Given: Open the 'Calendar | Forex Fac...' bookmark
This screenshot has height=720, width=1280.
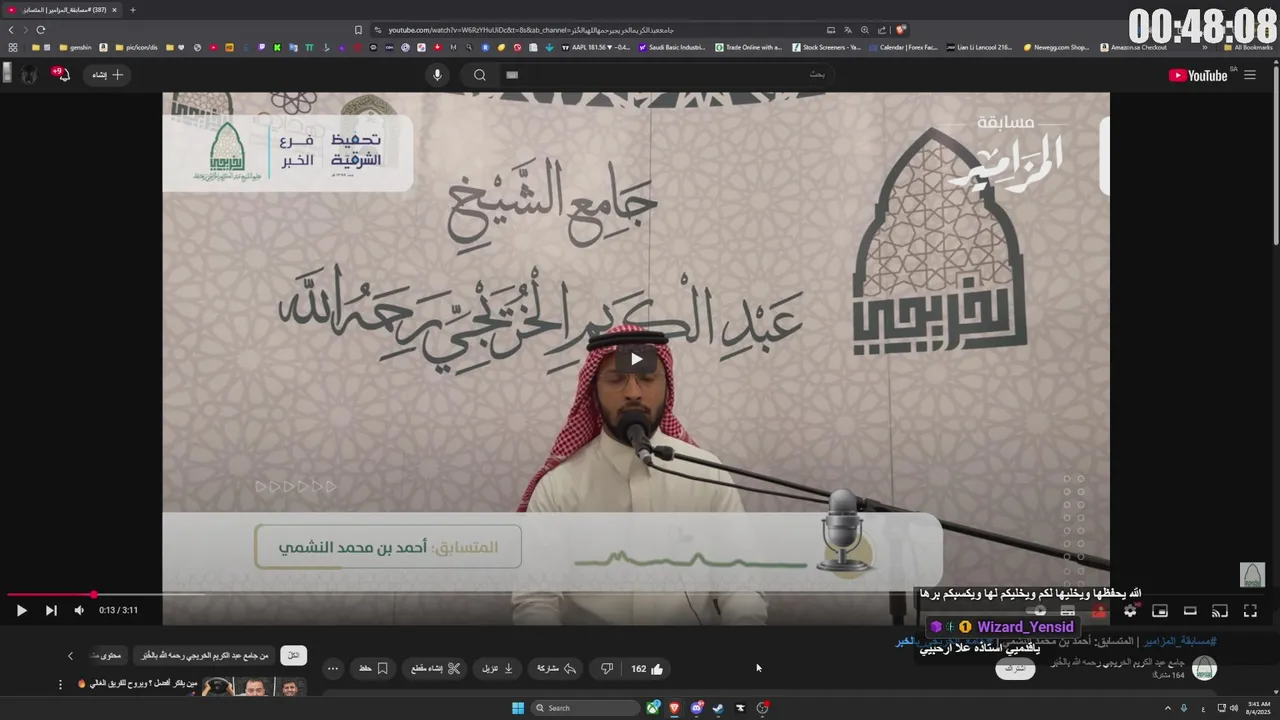Looking at the screenshot, I should (x=904, y=47).
